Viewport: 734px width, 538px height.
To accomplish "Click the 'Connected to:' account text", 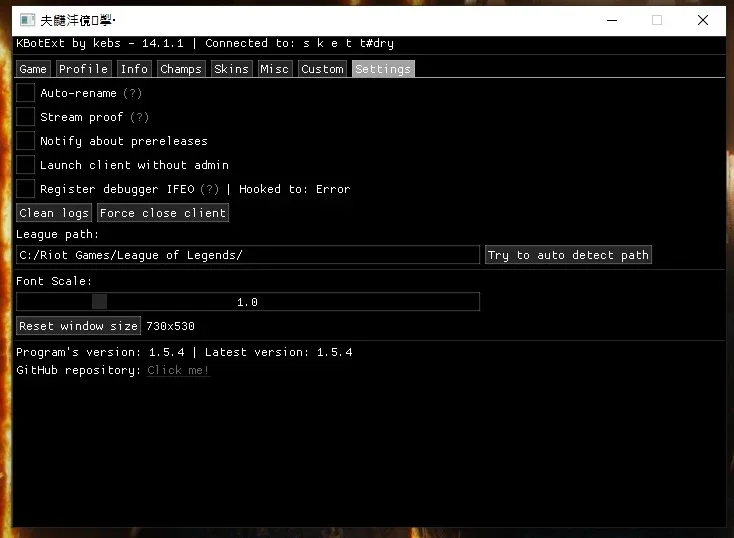I will coord(300,43).
